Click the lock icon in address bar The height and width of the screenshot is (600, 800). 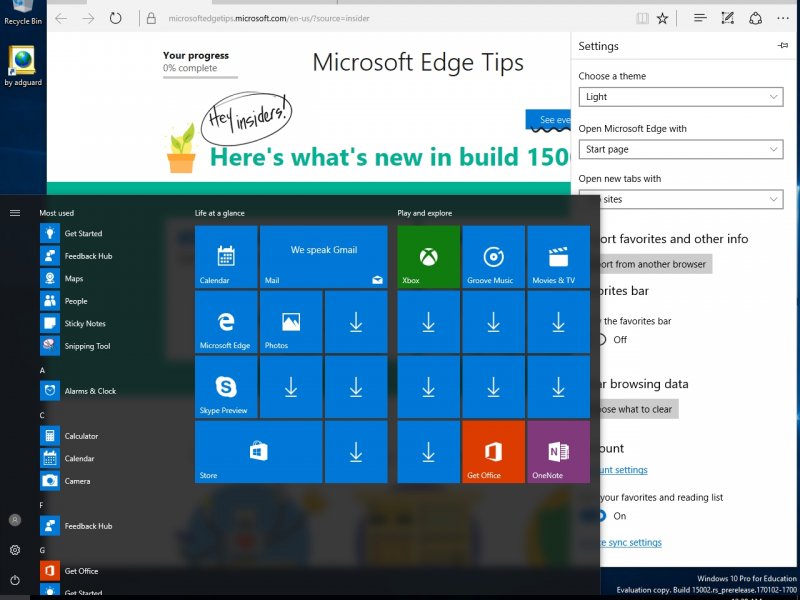tap(151, 18)
